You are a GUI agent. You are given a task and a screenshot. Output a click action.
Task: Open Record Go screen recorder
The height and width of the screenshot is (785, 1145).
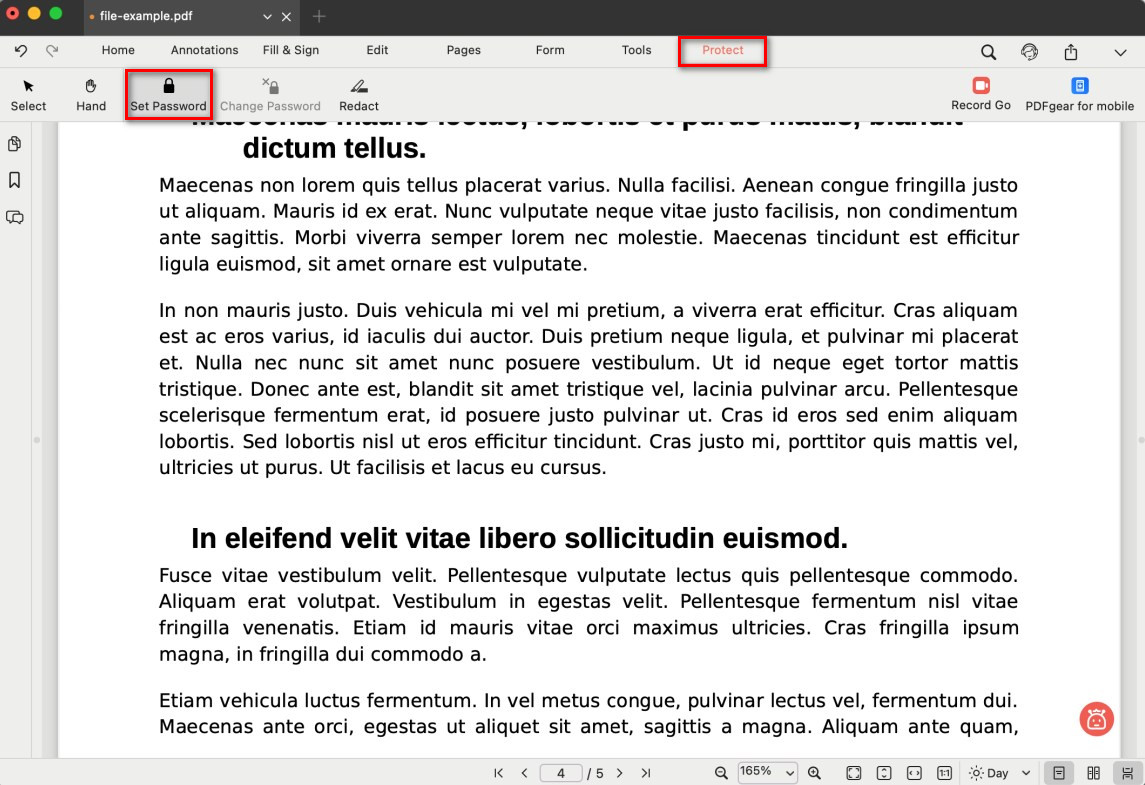click(980, 94)
